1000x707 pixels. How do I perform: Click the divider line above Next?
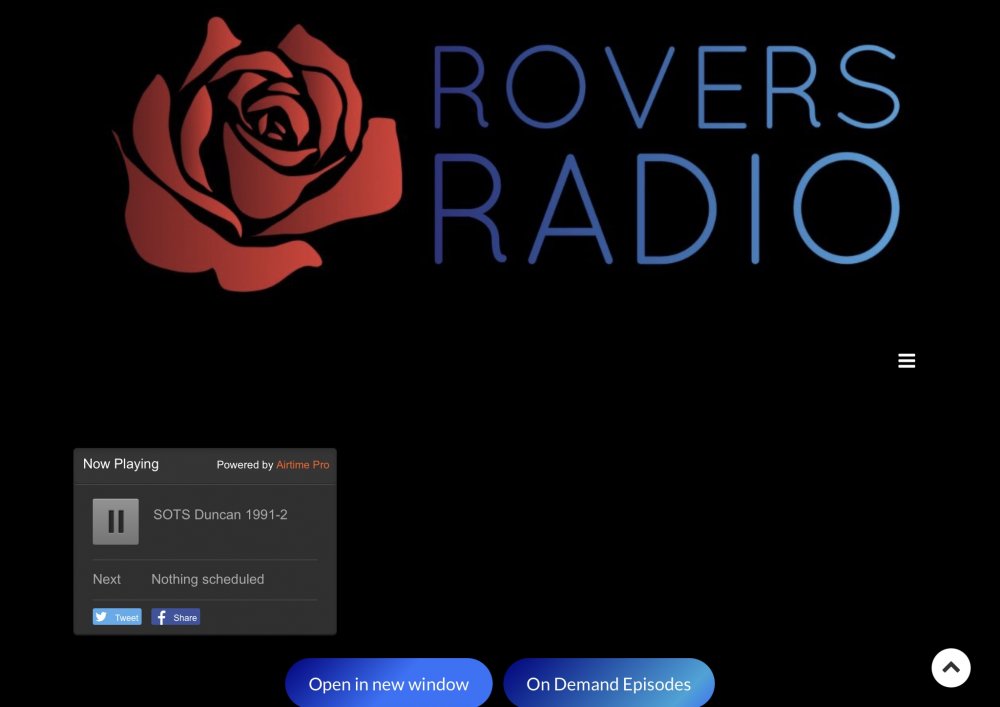205,559
